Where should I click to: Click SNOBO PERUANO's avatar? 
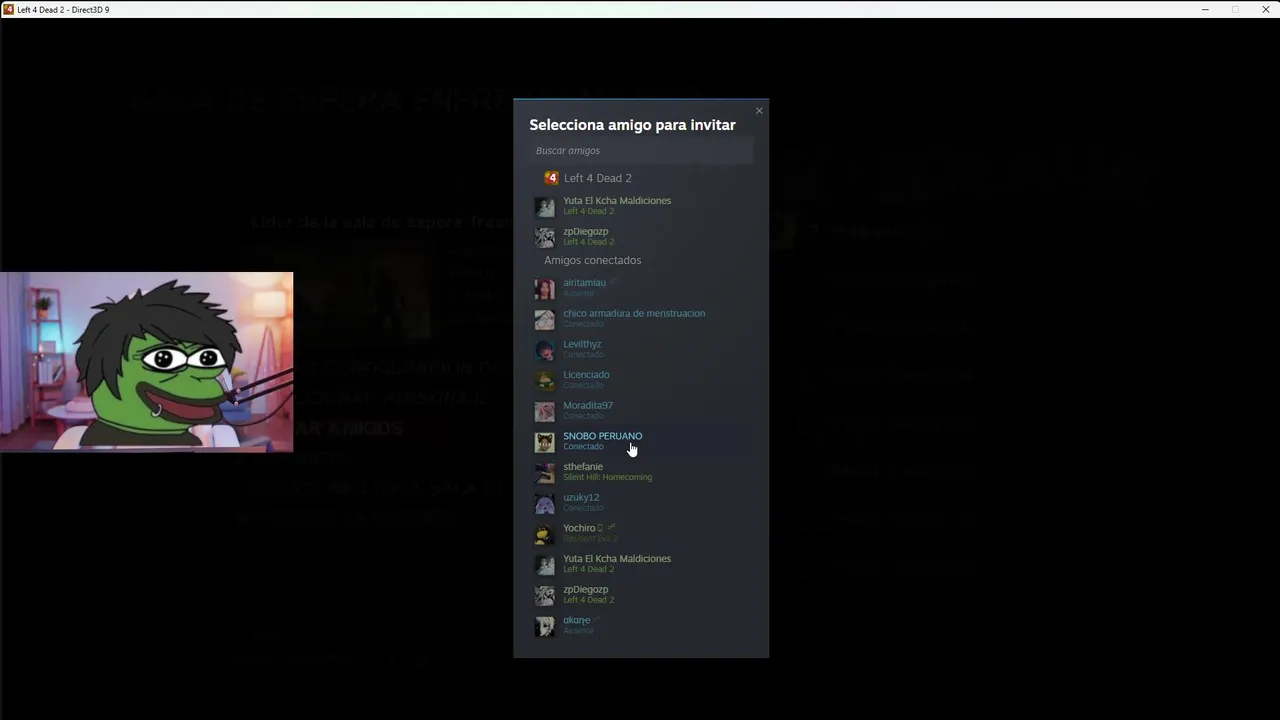(x=544, y=442)
